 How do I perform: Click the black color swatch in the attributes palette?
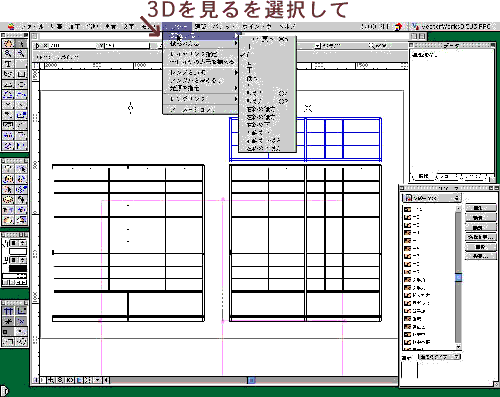(x=18, y=268)
